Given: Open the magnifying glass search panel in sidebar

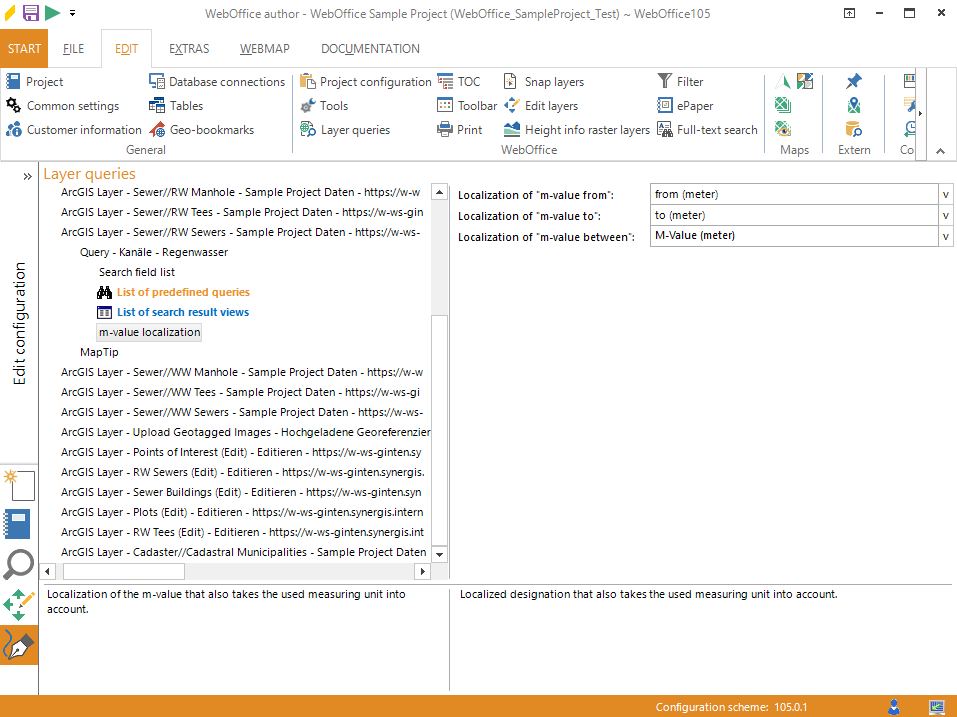Looking at the screenshot, I should (19, 565).
